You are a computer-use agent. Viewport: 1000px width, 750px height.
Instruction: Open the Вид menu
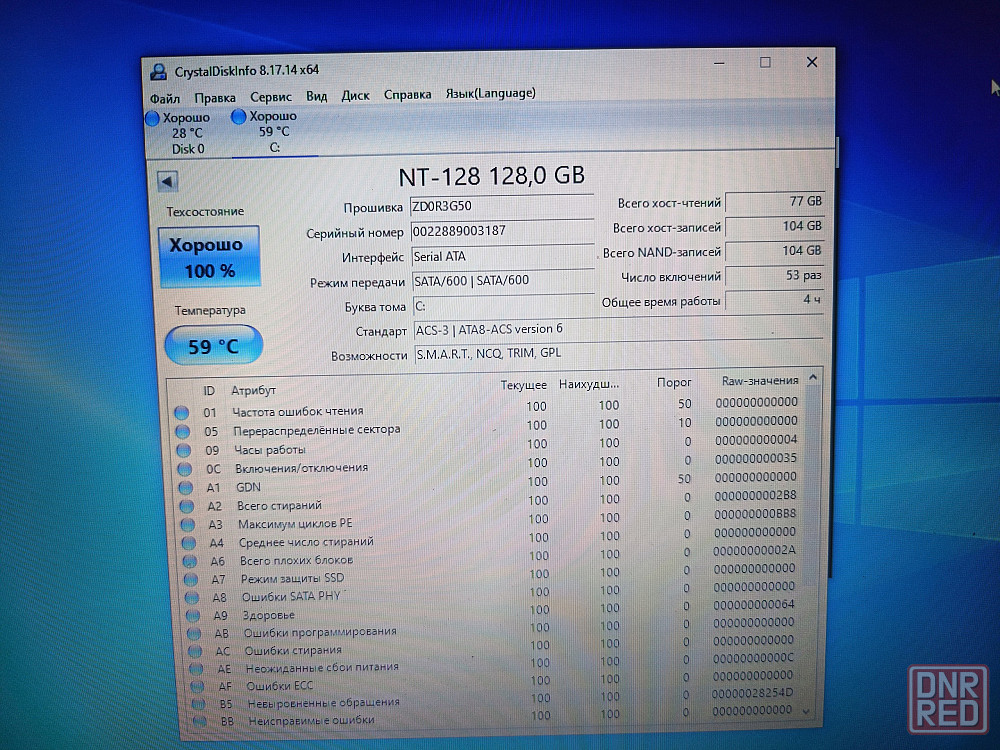point(316,96)
